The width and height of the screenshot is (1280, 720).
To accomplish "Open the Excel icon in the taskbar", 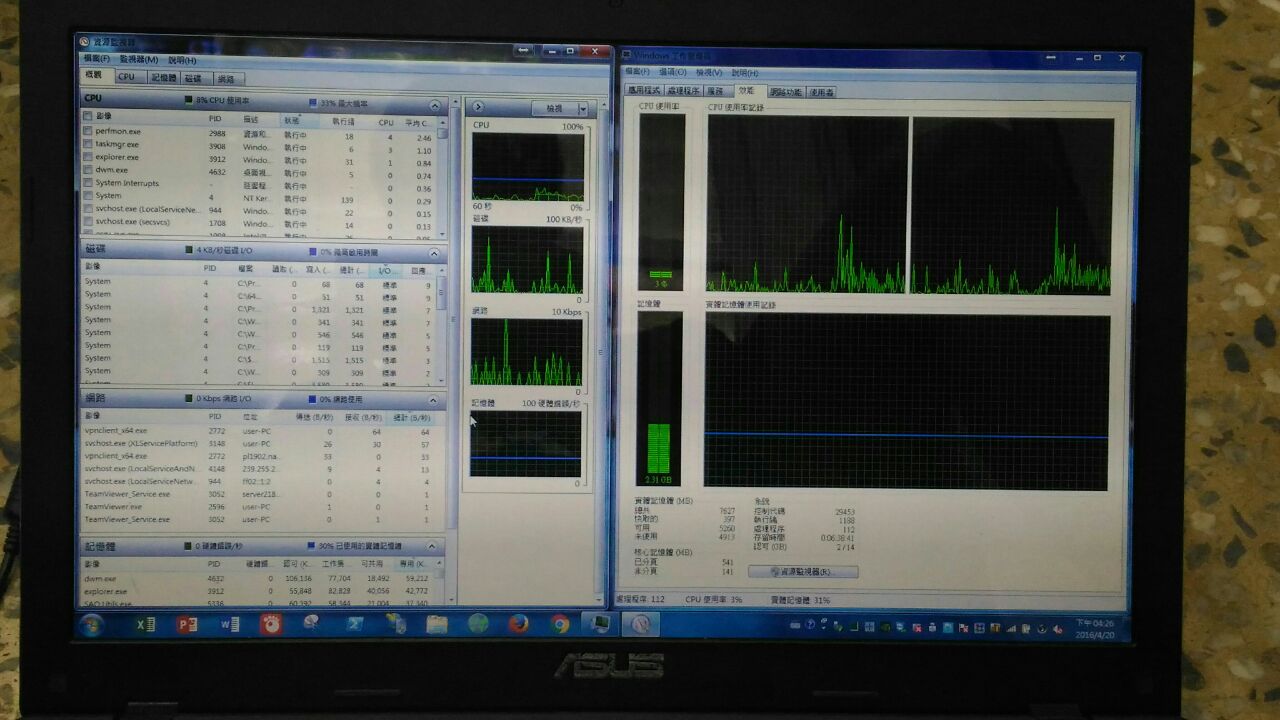I will pos(146,624).
